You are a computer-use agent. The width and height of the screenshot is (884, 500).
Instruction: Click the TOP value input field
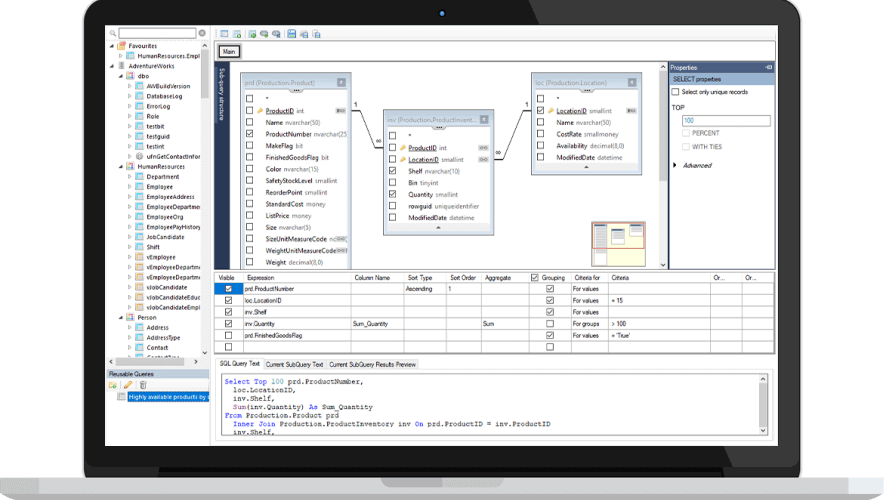click(726, 121)
